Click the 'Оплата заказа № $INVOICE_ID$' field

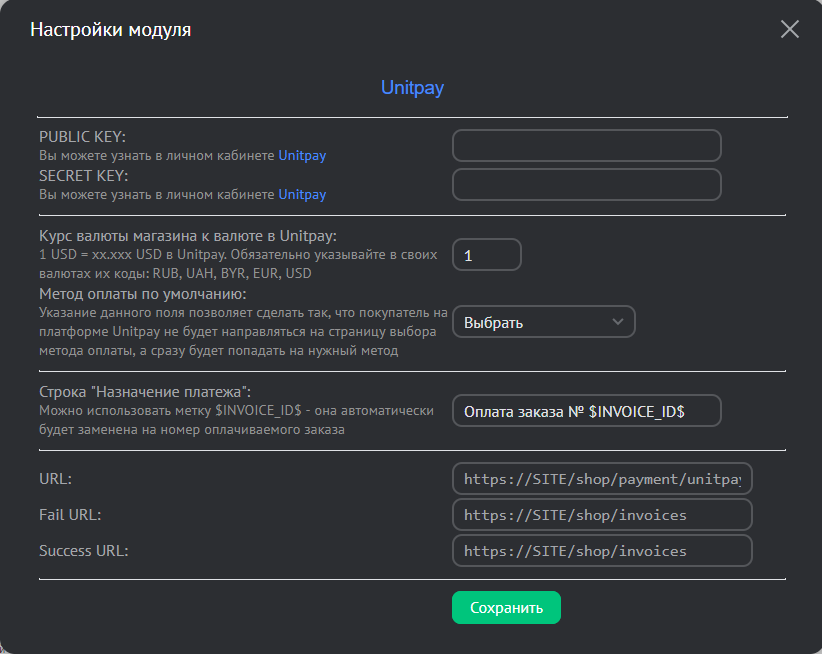[586, 411]
